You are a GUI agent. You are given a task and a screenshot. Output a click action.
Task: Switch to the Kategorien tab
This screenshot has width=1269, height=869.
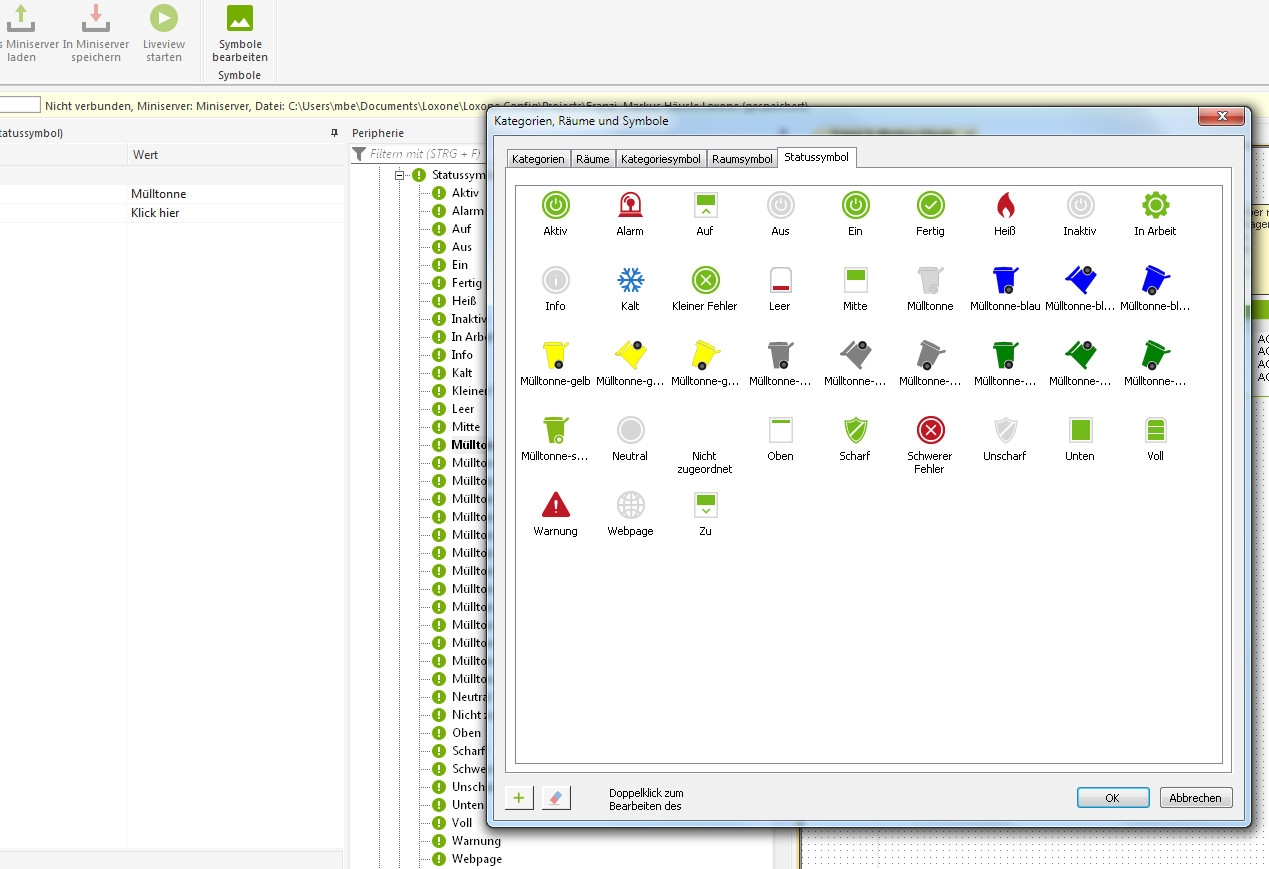click(538, 159)
